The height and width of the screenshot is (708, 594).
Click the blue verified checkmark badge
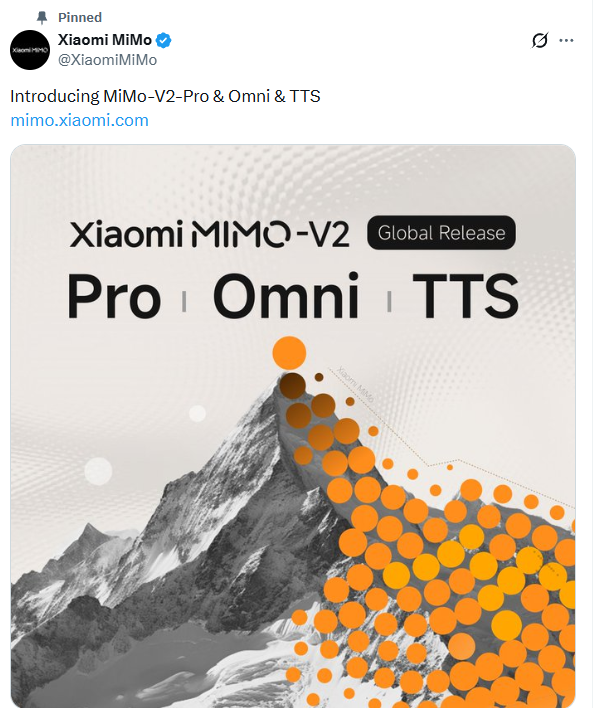pos(163,40)
